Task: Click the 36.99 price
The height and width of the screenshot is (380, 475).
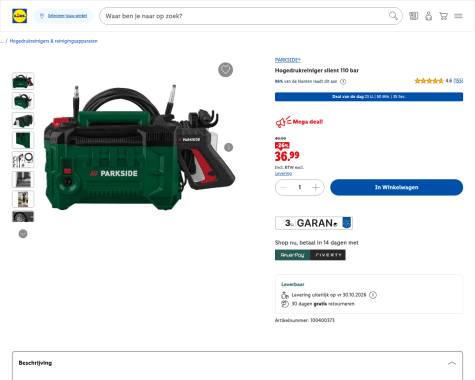Action: pos(287,156)
